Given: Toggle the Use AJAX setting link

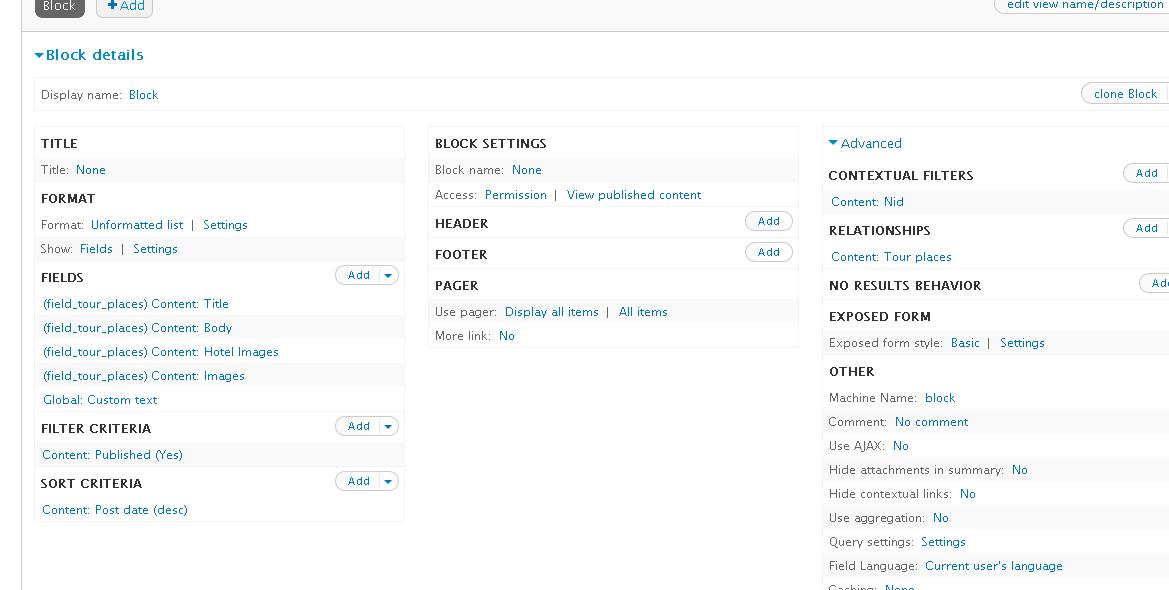Looking at the screenshot, I should pyautogui.click(x=900, y=446).
